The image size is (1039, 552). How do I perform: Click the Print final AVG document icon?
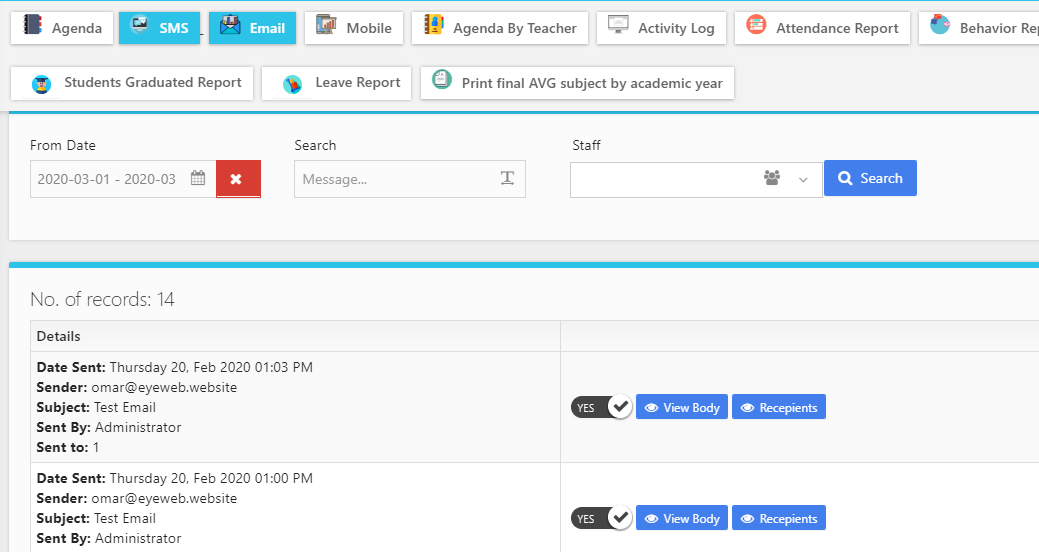tap(441, 80)
